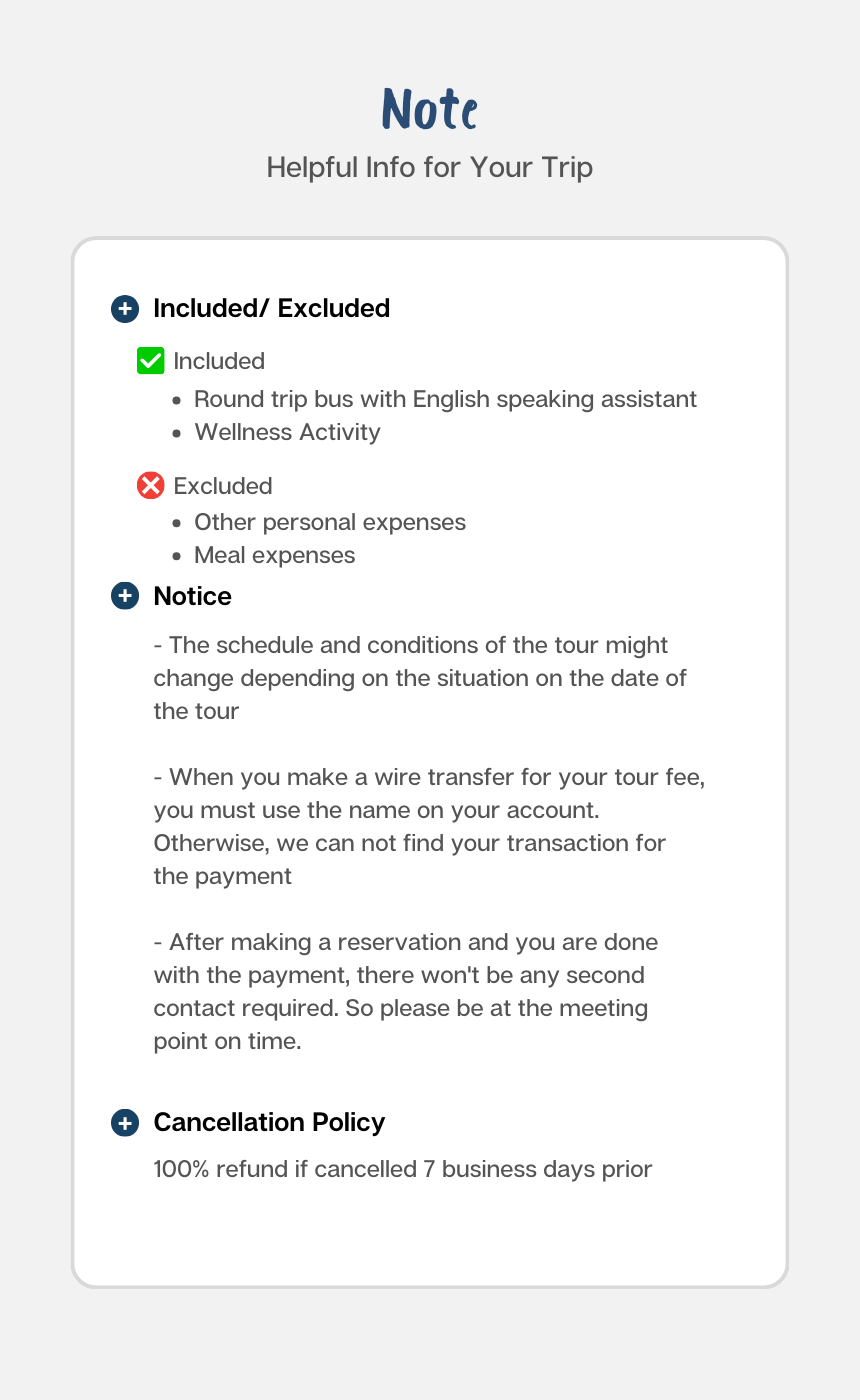Screen dimensions: 860x1400
Task: Select the Excluded label
Action: click(223, 486)
